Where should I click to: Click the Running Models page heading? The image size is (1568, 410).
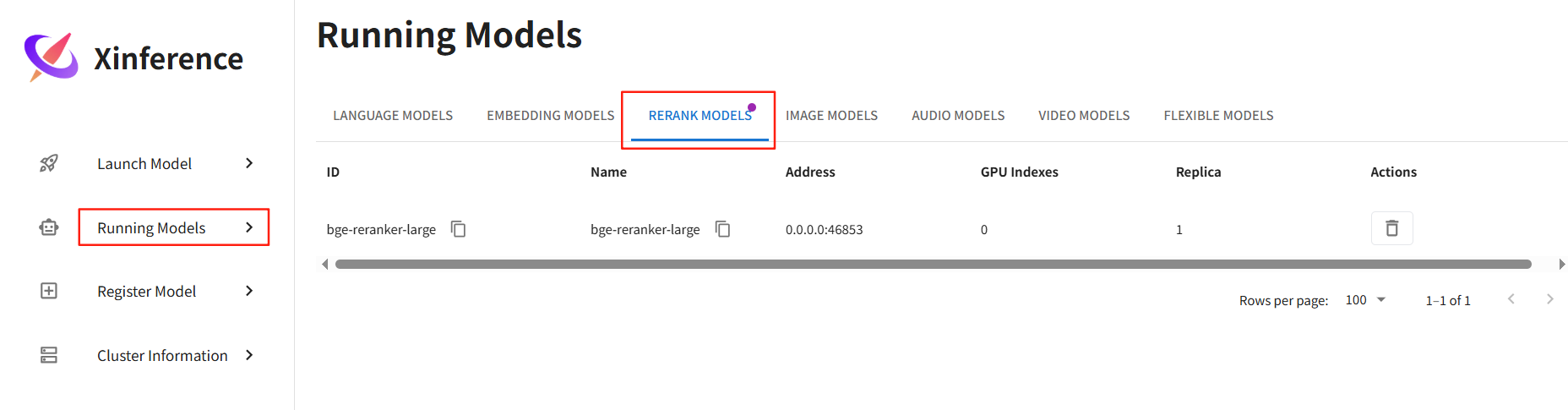point(449,35)
